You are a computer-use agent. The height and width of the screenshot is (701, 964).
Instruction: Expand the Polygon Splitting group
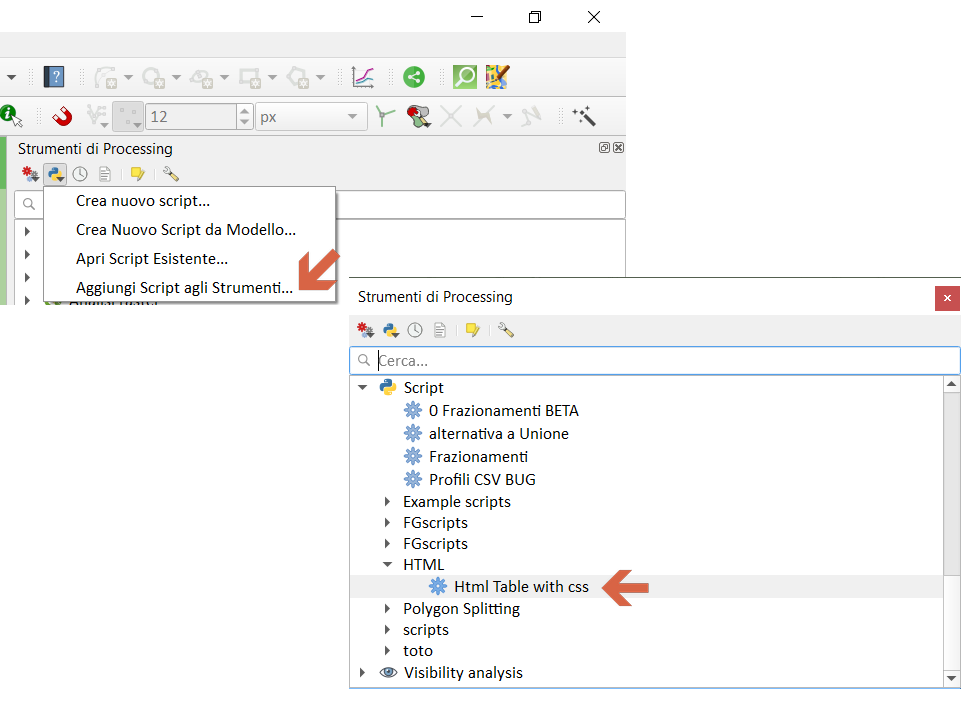[x=389, y=609]
